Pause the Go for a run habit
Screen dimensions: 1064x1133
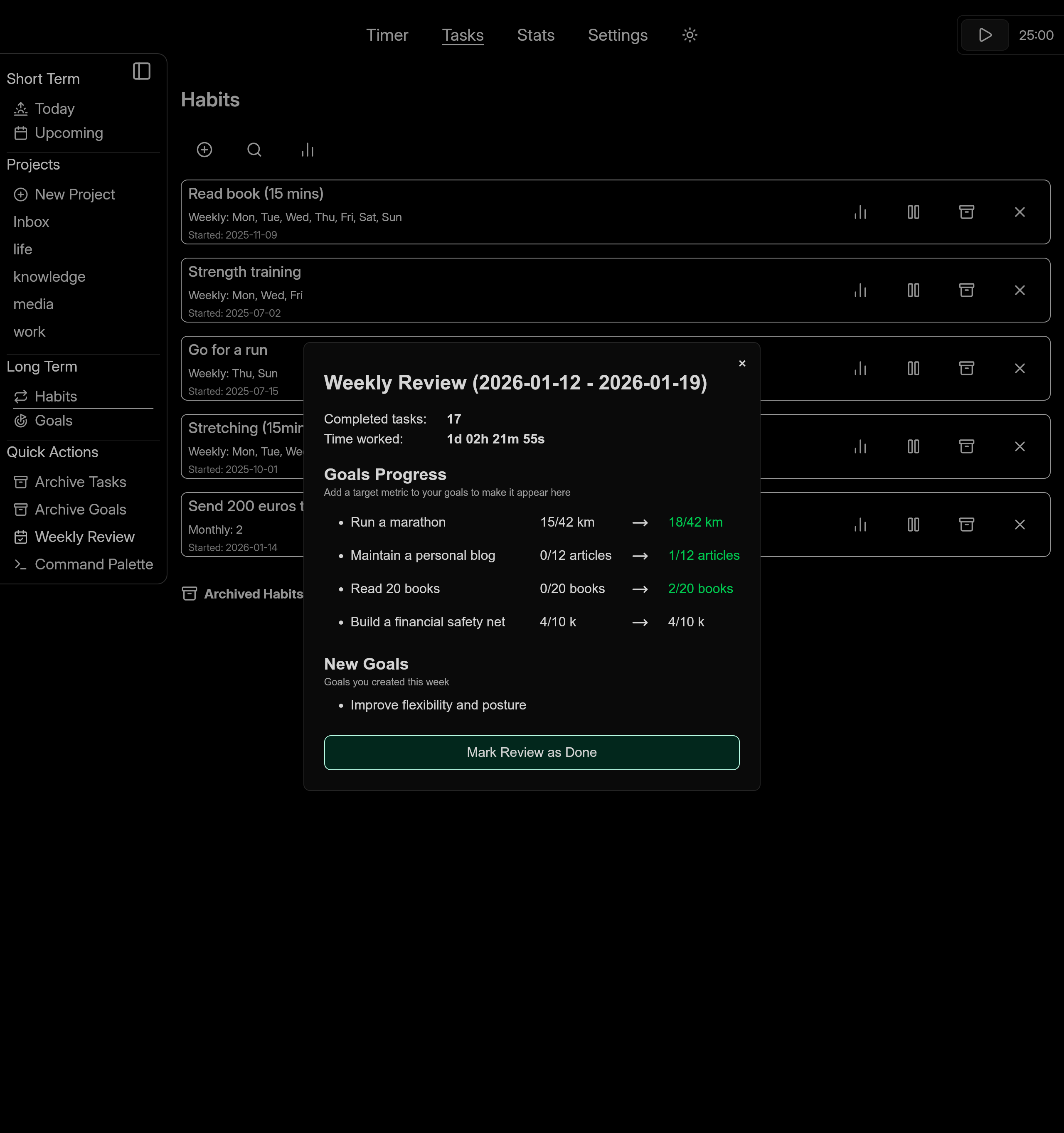913,367
